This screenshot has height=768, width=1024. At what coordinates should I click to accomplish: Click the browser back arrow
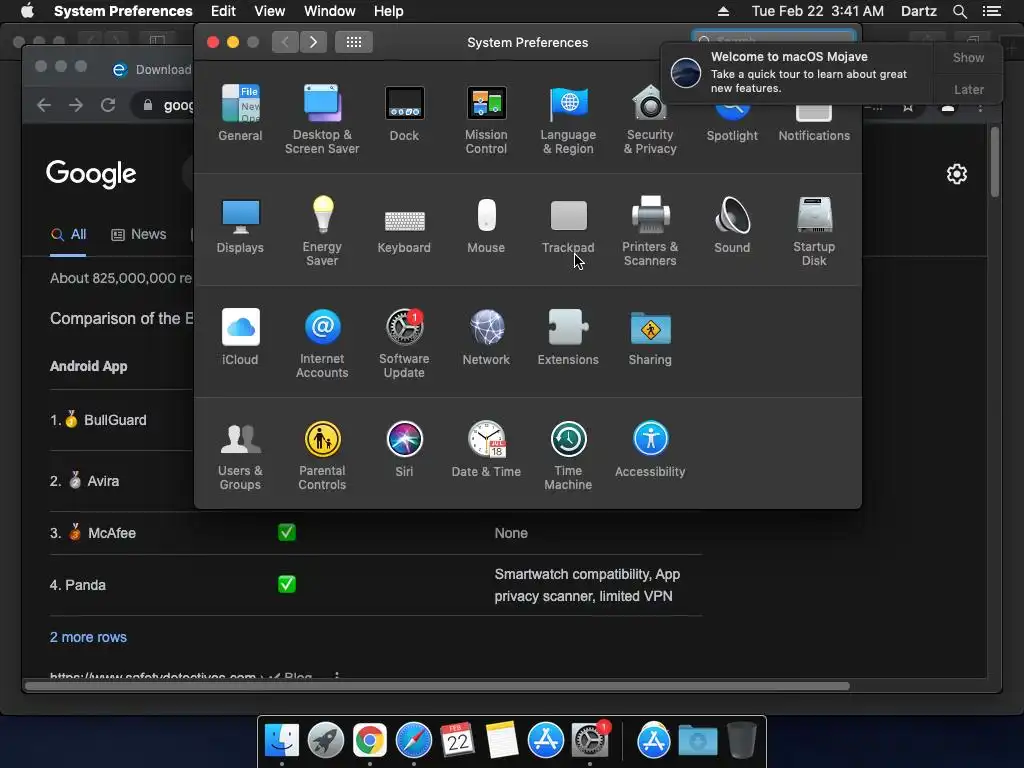[x=44, y=105]
